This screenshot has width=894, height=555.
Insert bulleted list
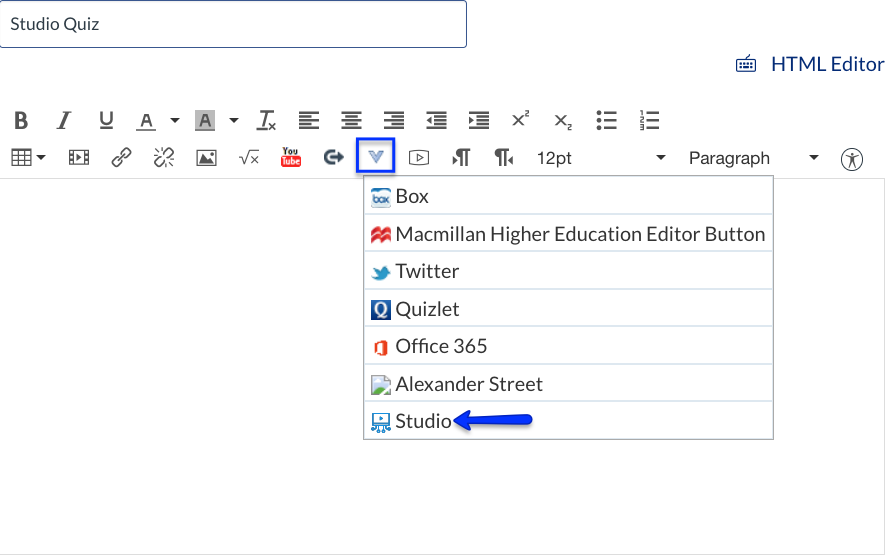(x=607, y=120)
